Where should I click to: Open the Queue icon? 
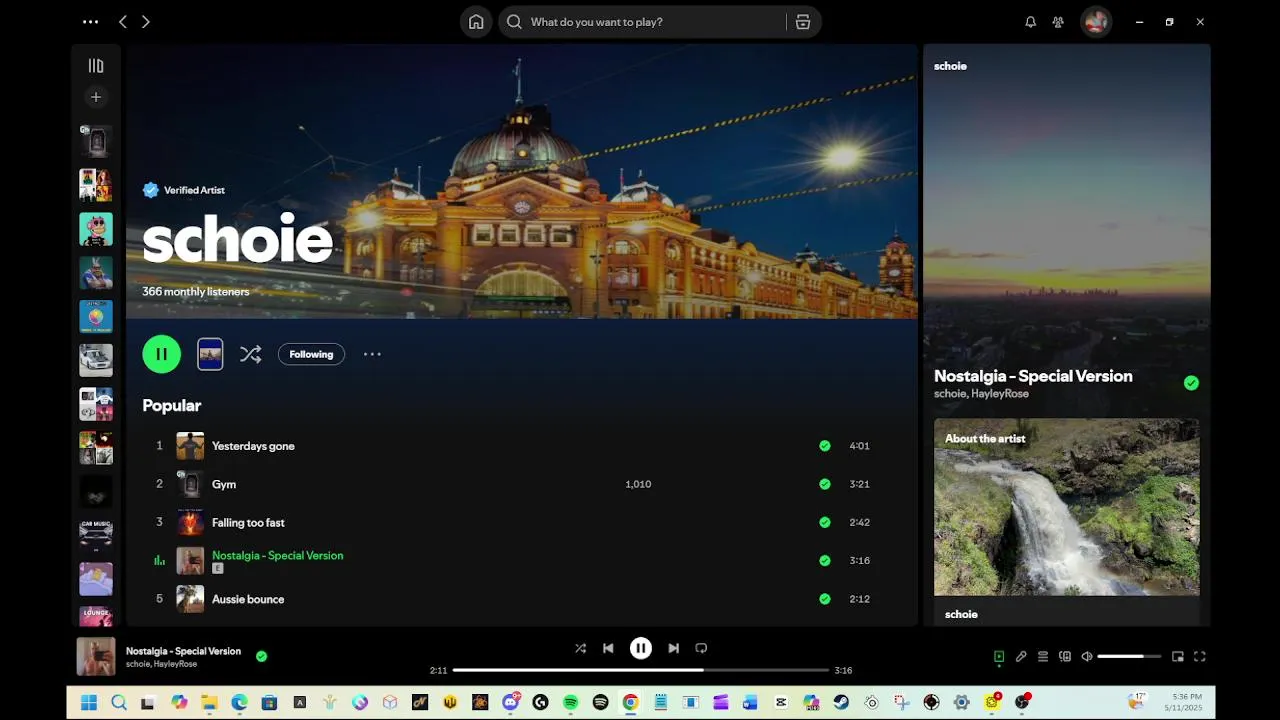coord(1043,657)
